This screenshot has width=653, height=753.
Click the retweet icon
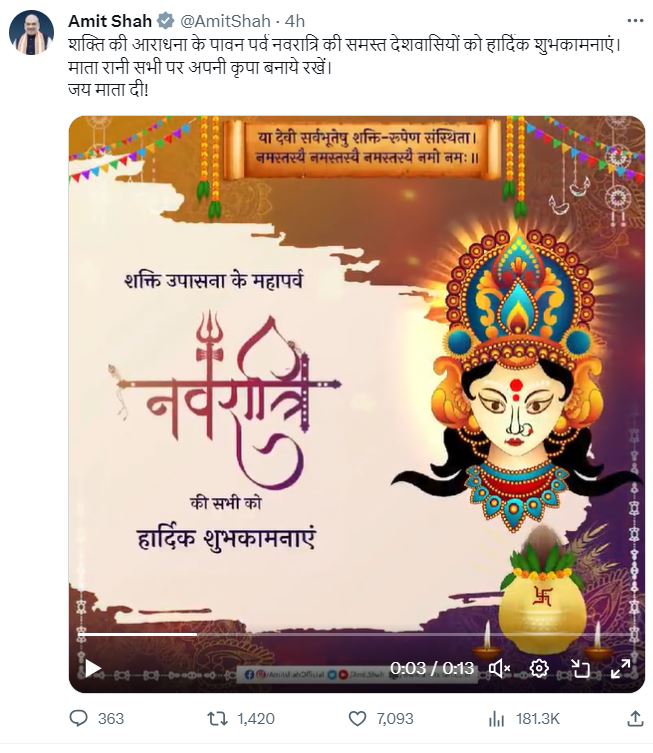[x=217, y=718]
